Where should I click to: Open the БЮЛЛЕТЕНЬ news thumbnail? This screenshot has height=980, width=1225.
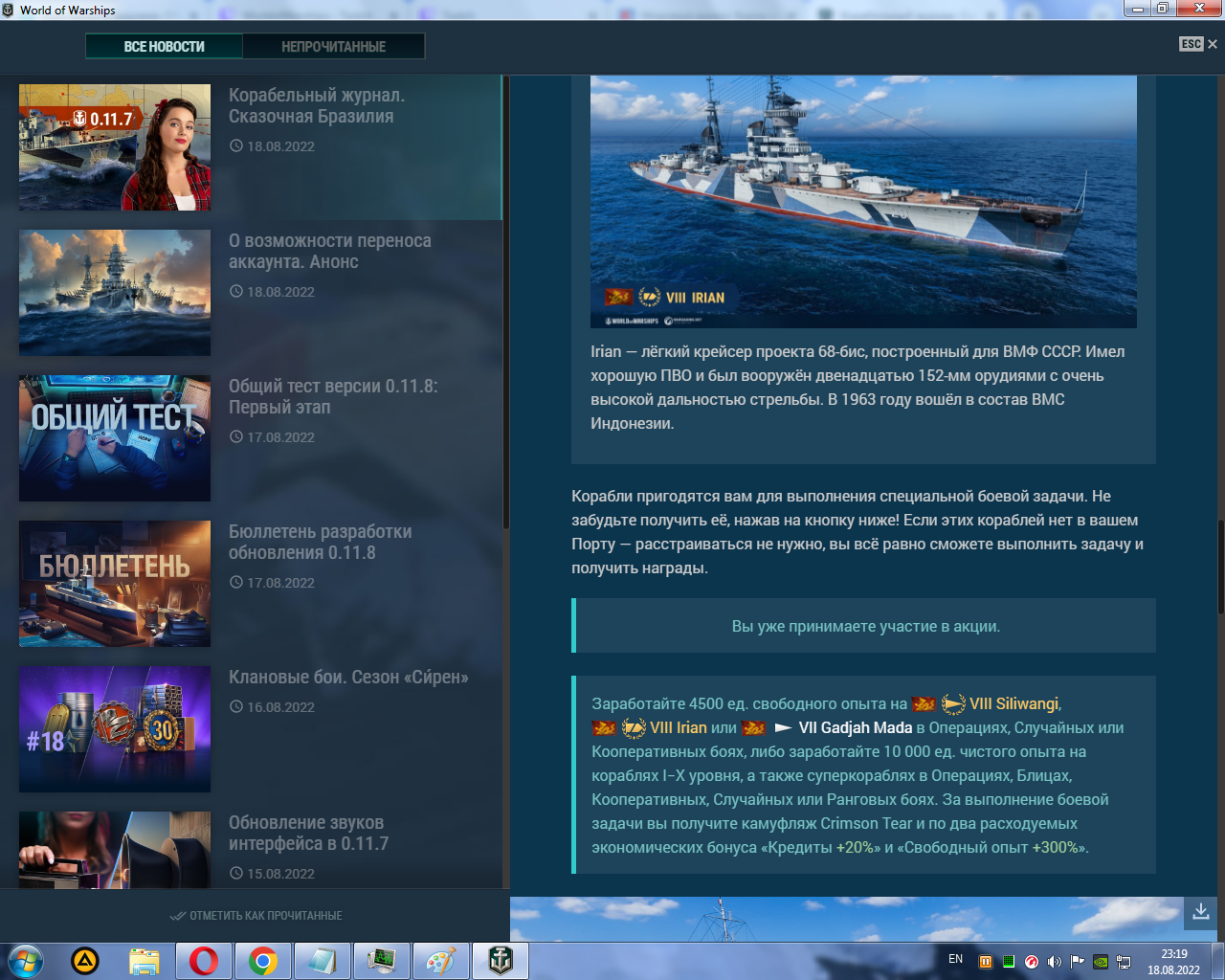coord(115,584)
